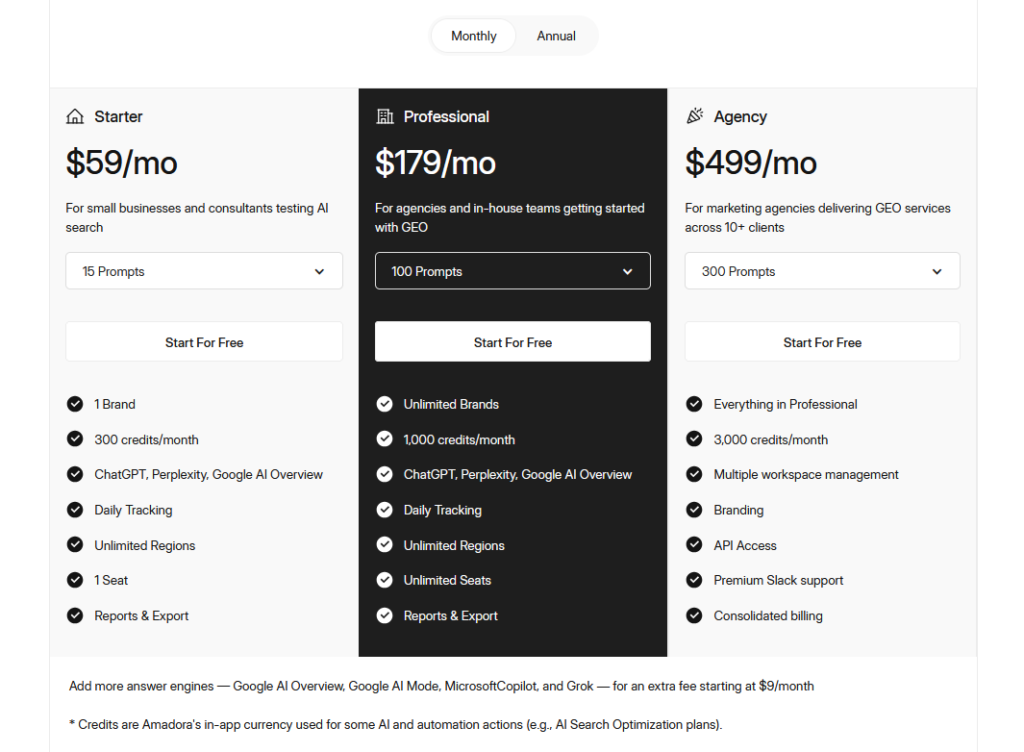The height and width of the screenshot is (752, 1024).
Task: Click the checkmark icon beside 1 Brand
Action: pos(75,404)
